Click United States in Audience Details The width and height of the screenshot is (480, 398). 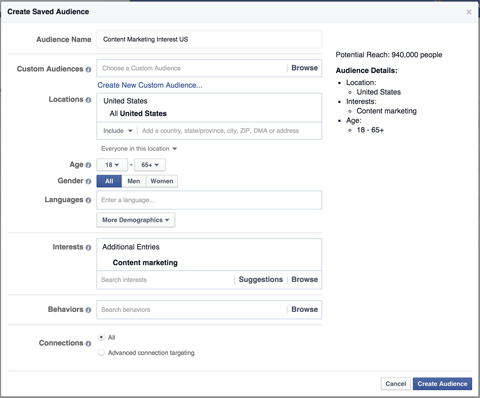[x=379, y=92]
